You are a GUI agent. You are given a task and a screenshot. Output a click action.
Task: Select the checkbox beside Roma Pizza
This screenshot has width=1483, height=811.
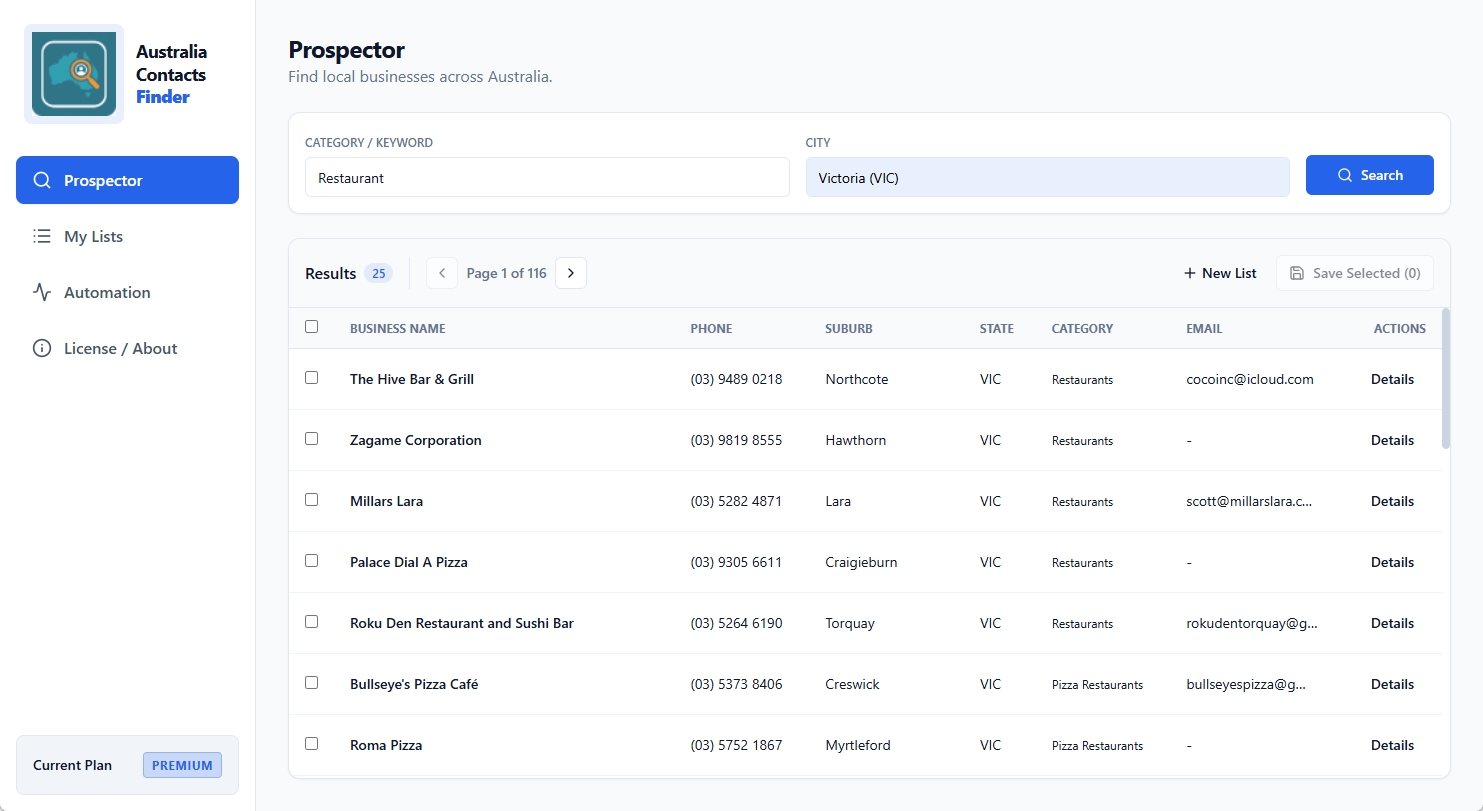311,744
